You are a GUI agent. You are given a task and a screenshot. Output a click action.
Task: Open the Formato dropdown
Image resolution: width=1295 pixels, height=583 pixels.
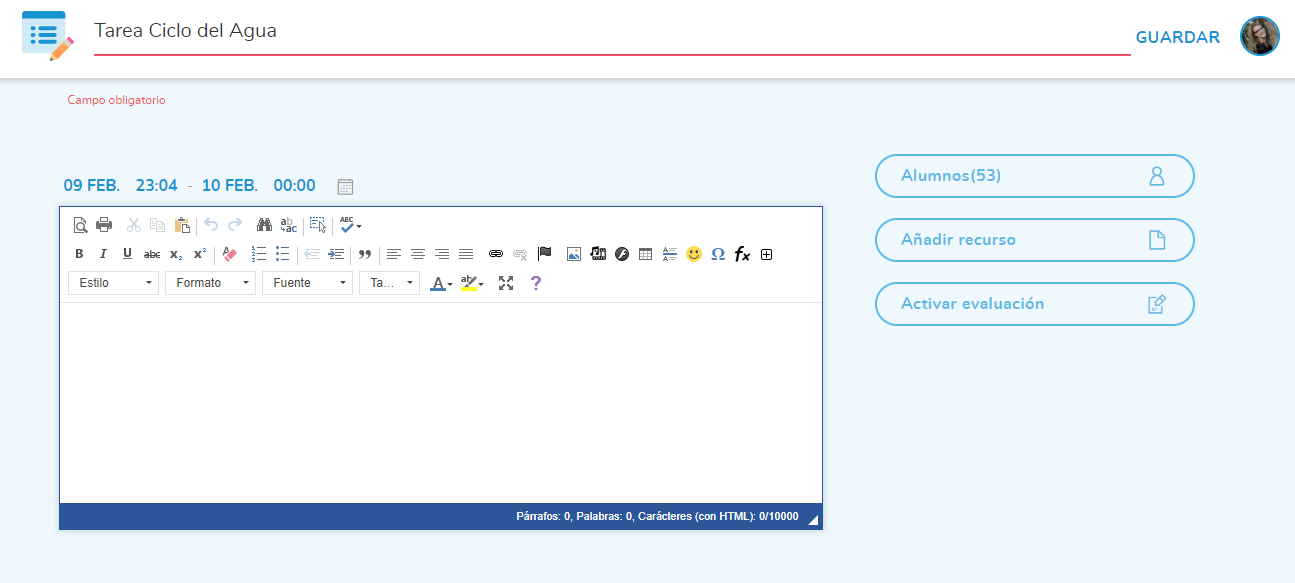point(210,283)
